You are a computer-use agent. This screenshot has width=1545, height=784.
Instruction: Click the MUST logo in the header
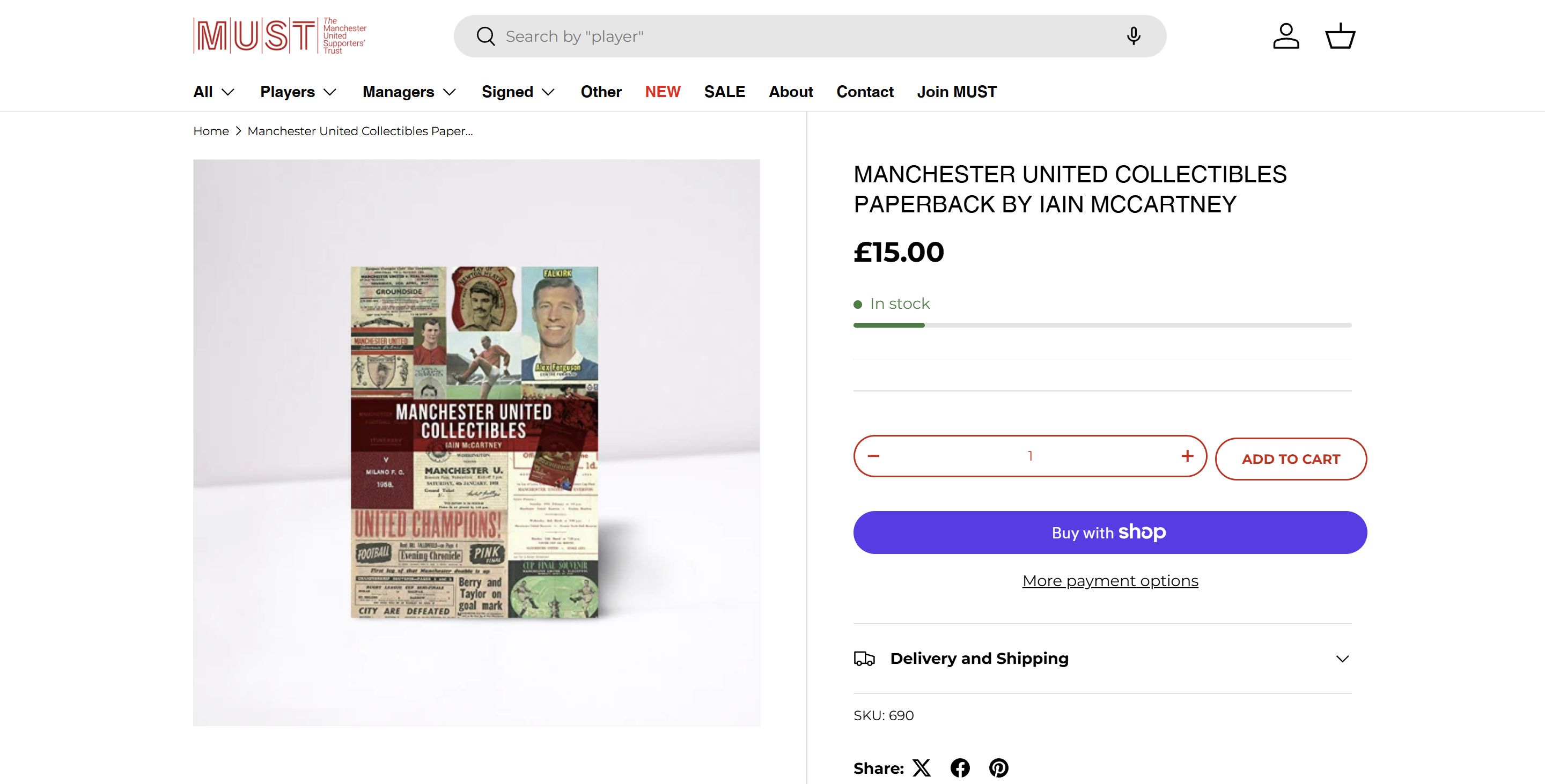[279, 36]
